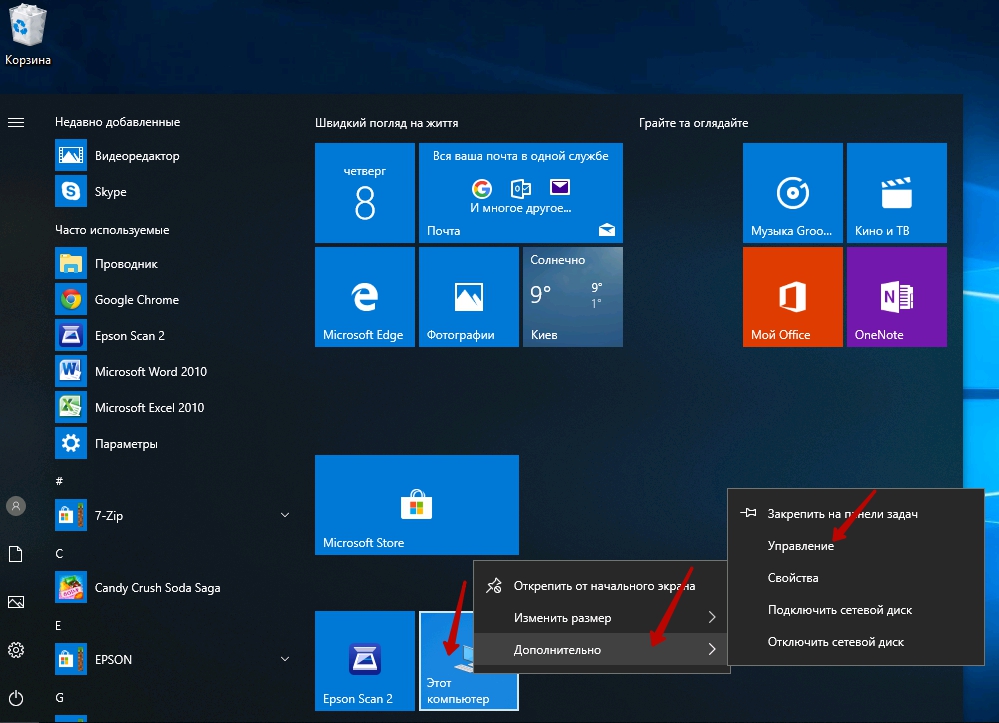
Task: Click 'Закрепить на панели задач'
Action: [x=842, y=514]
